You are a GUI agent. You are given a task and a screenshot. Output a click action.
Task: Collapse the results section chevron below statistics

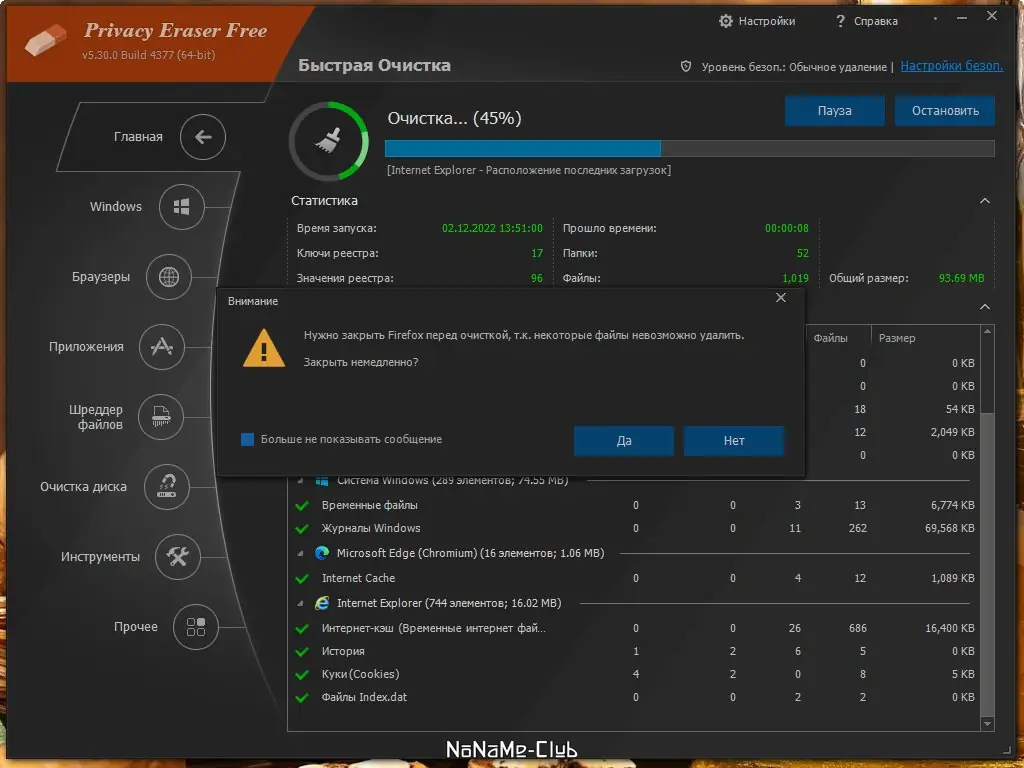985,306
